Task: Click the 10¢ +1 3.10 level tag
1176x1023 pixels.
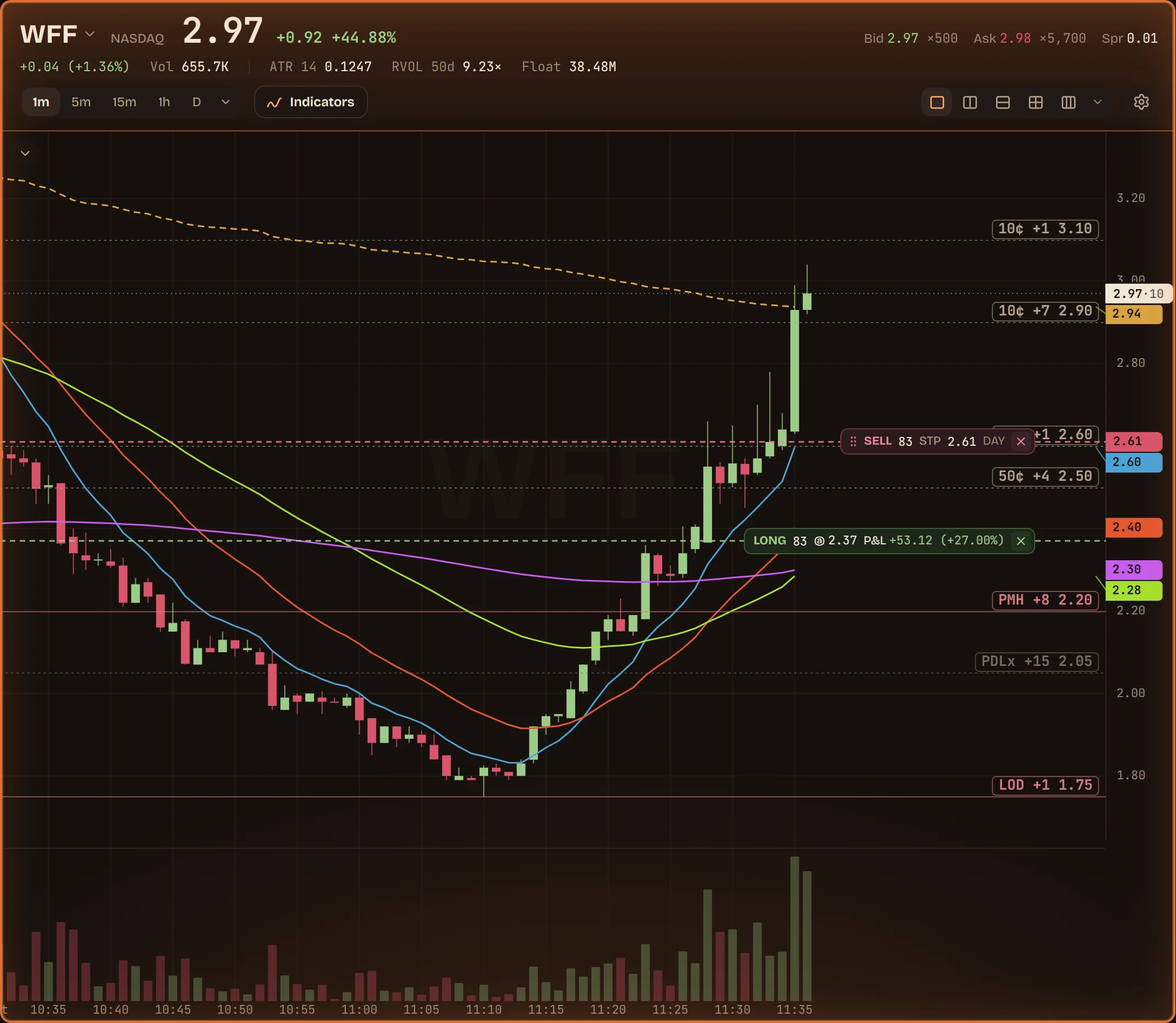Action: pos(1045,229)
